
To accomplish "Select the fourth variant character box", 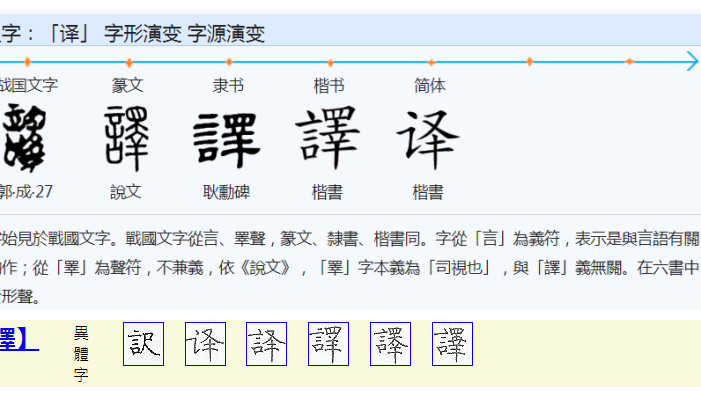I will (x=329, y=344).
